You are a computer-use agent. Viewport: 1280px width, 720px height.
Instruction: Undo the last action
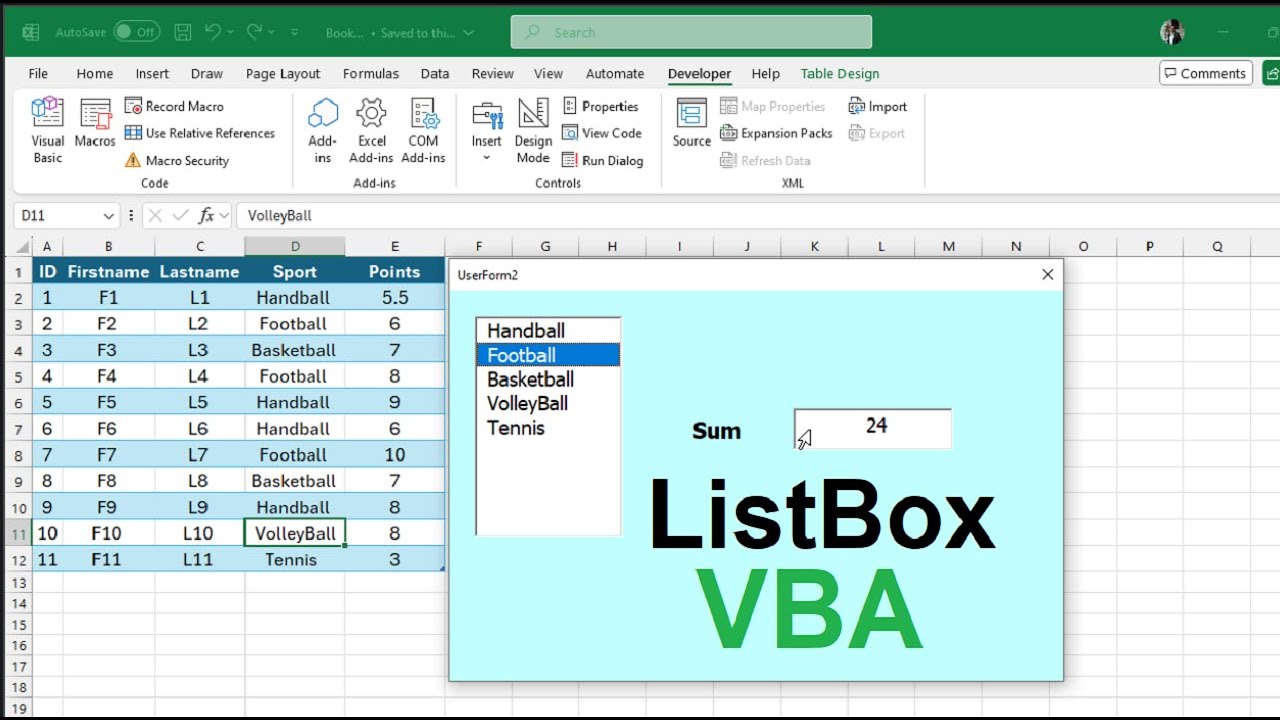212,32
